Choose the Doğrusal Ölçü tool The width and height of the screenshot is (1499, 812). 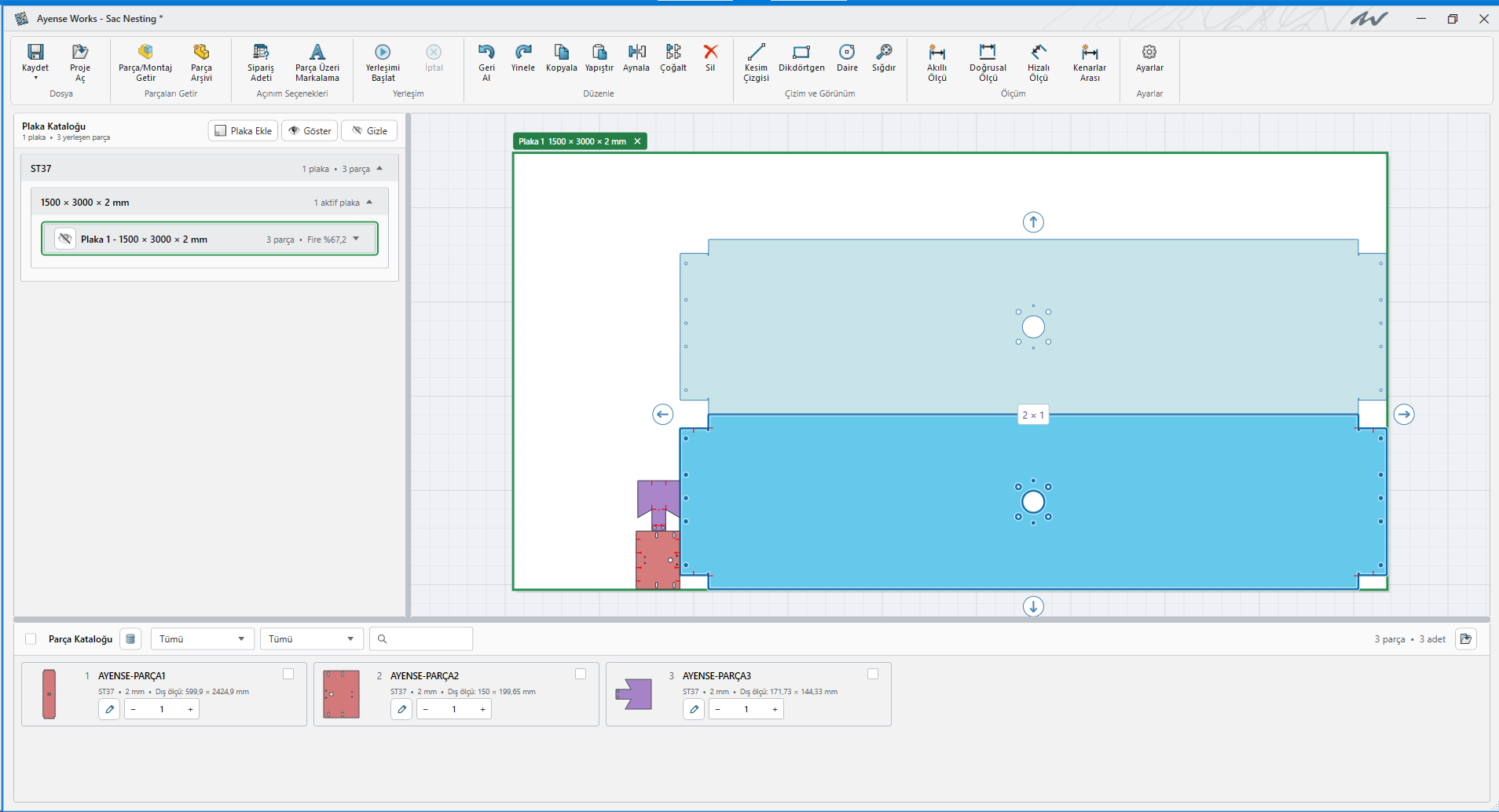click(988, 62)
